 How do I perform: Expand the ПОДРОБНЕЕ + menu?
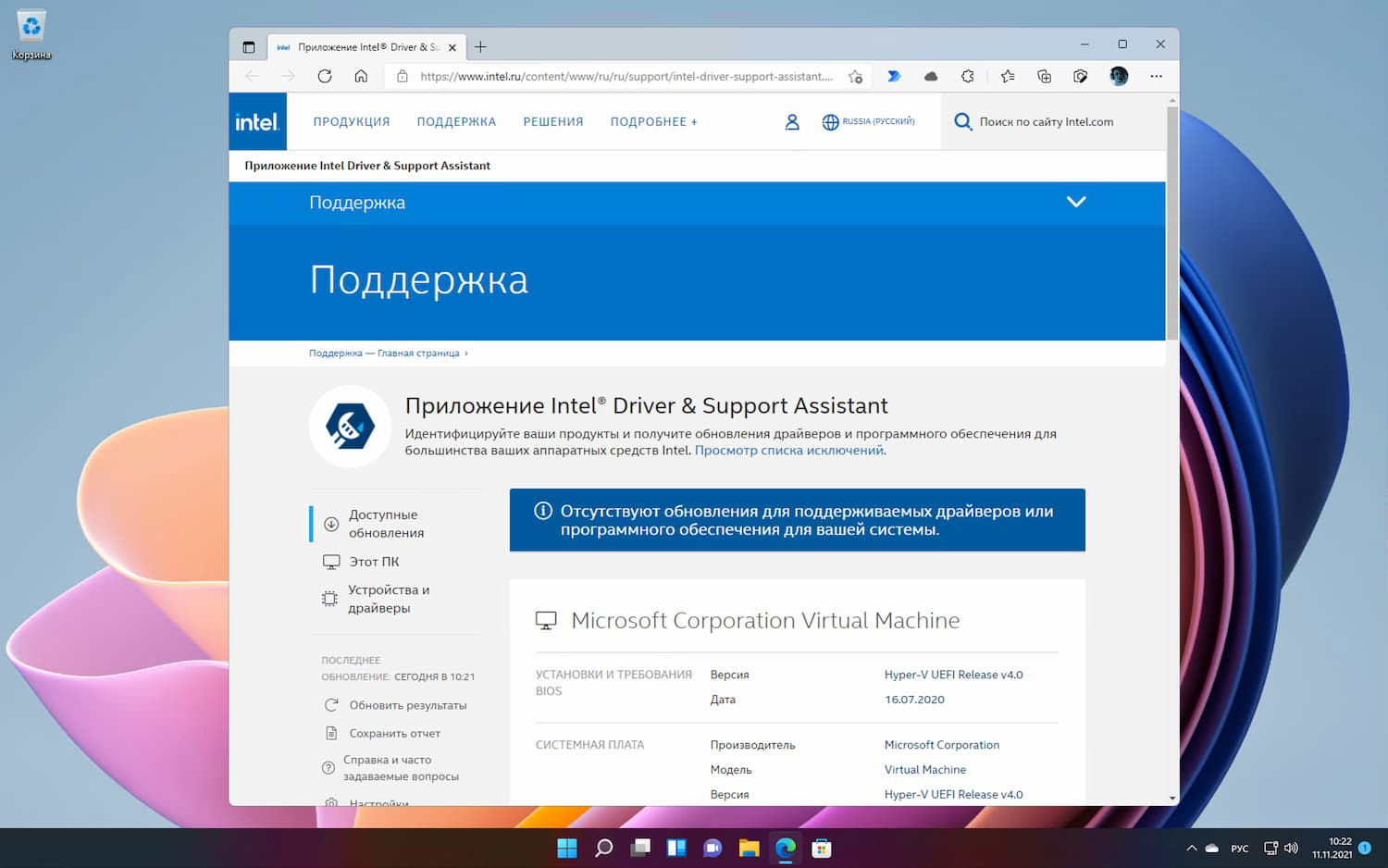pyautogui.click(x=654, y=122)
